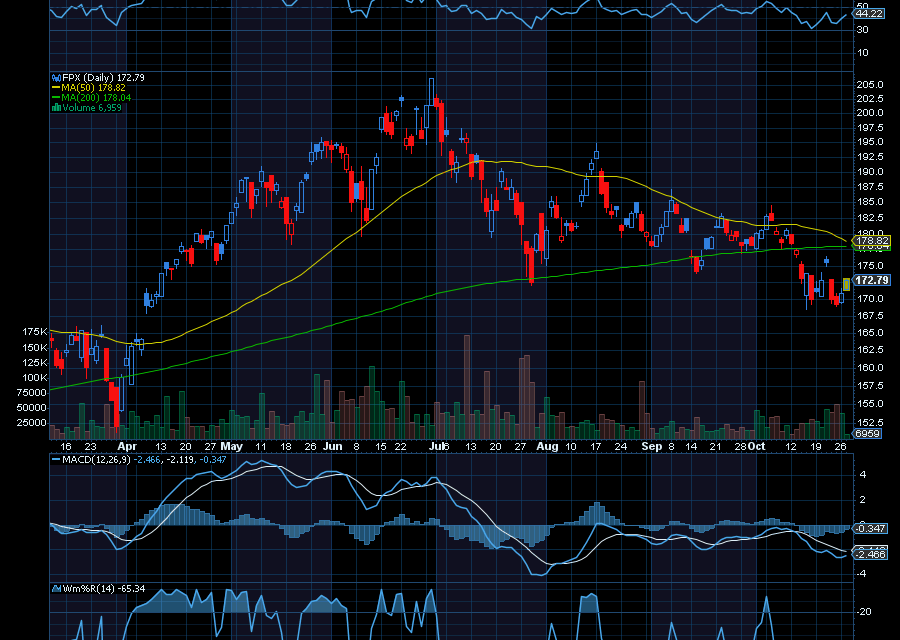
Task: Click the 22 date label in June
Action: [x=401, y=447]
